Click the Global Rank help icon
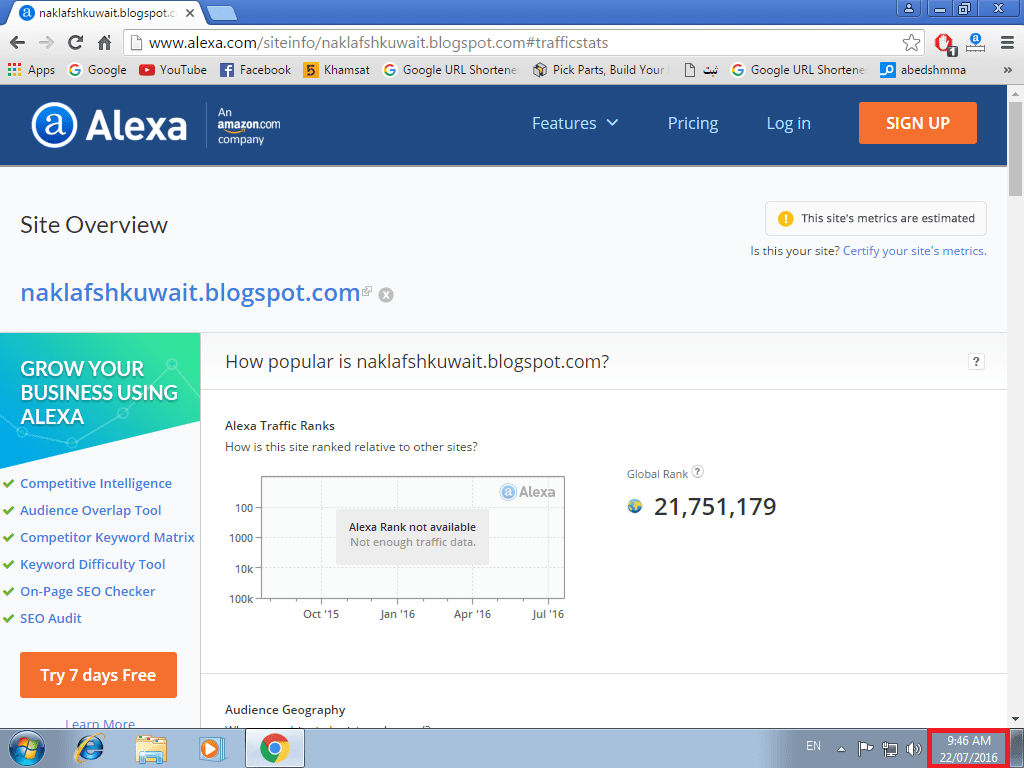 point(697,472)
